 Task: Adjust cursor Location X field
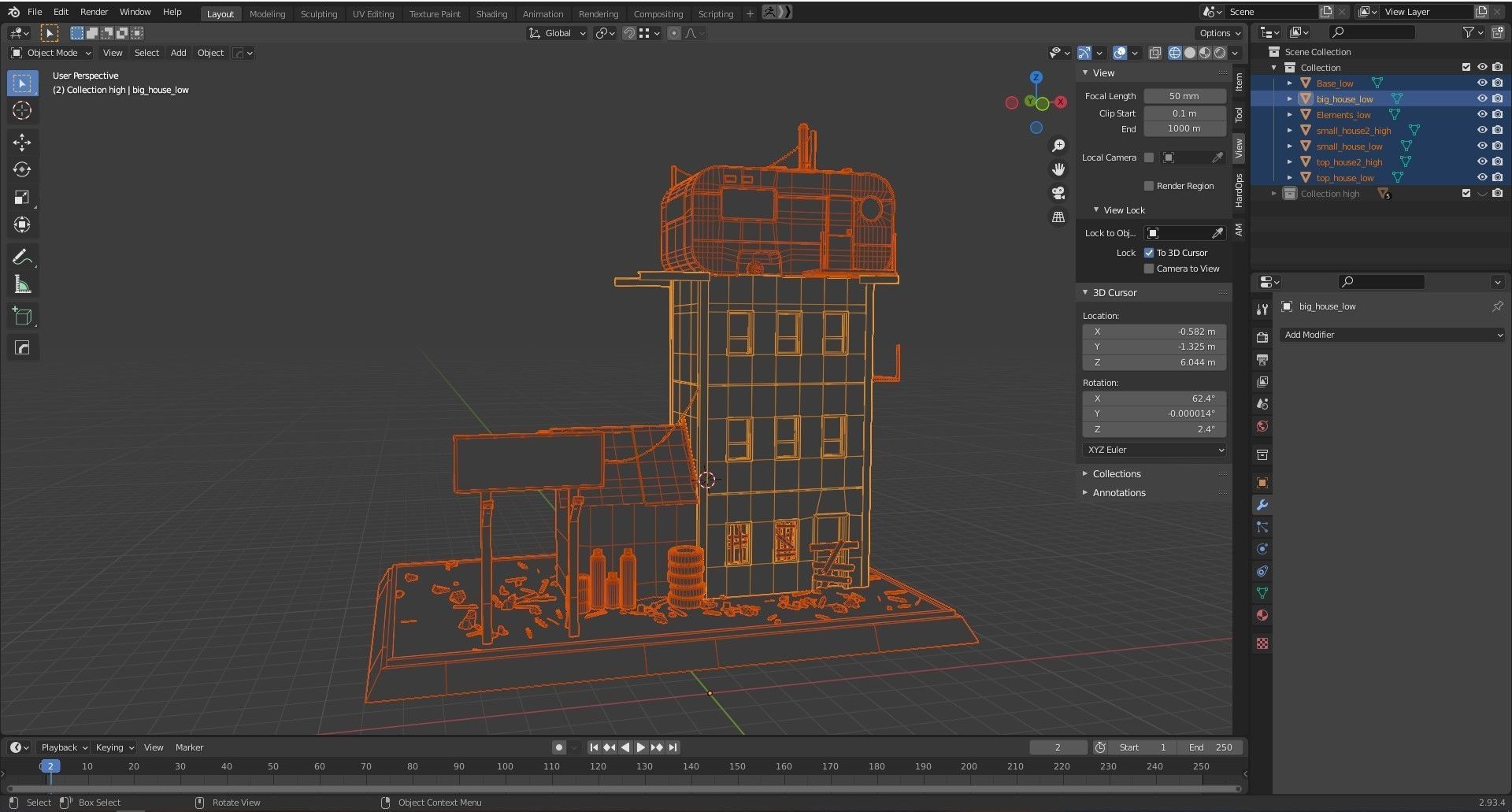(1154, 332)
